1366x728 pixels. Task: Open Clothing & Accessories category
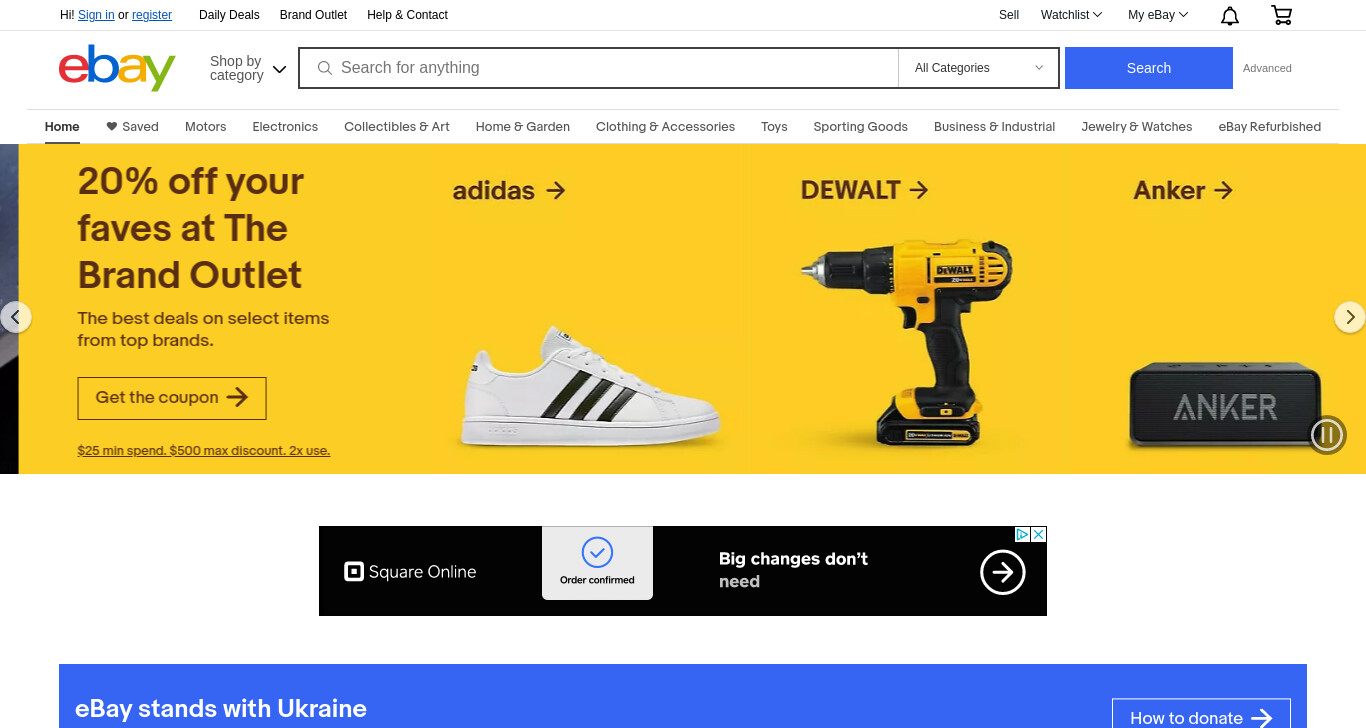point(665,127)
